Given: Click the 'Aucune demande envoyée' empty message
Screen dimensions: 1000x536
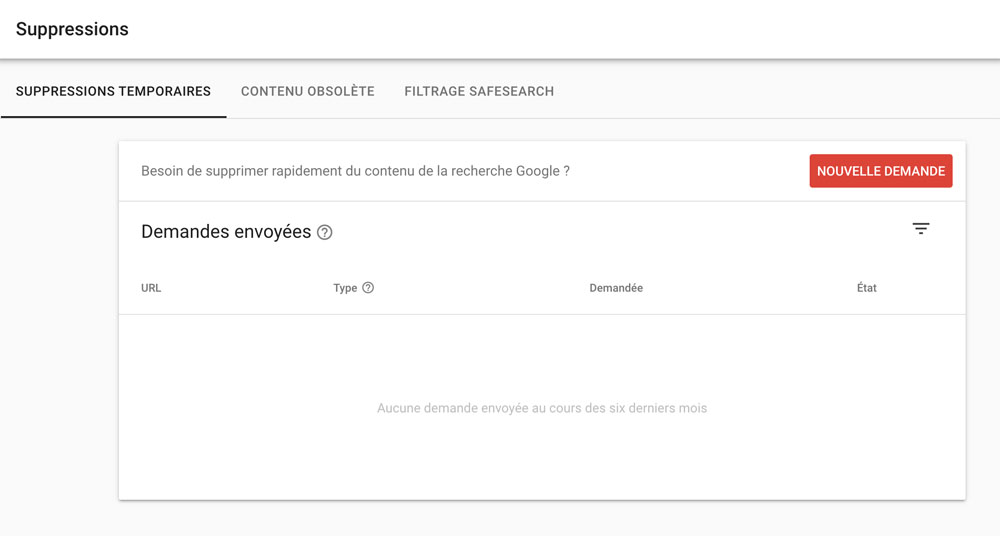Looking at the screenshot, I should (541, 408).
